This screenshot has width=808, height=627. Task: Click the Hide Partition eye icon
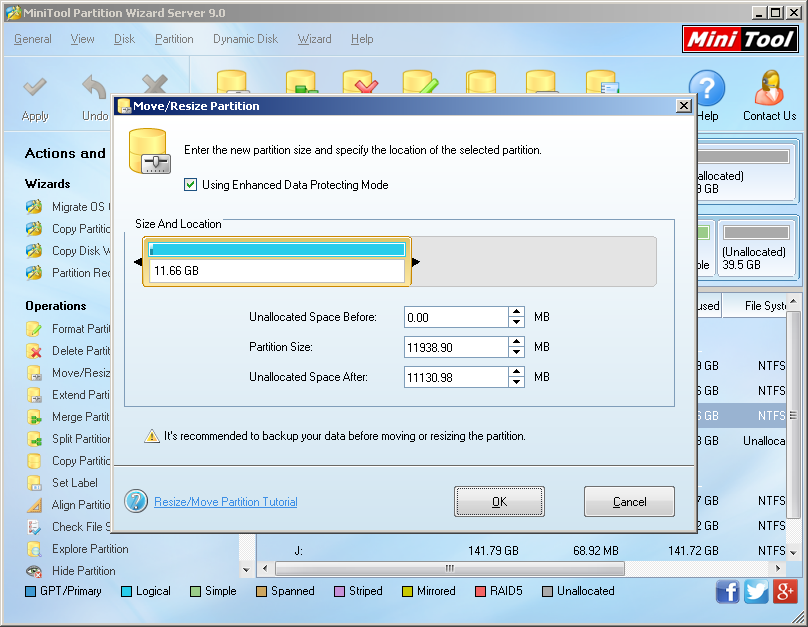click(x=34, y=571)
